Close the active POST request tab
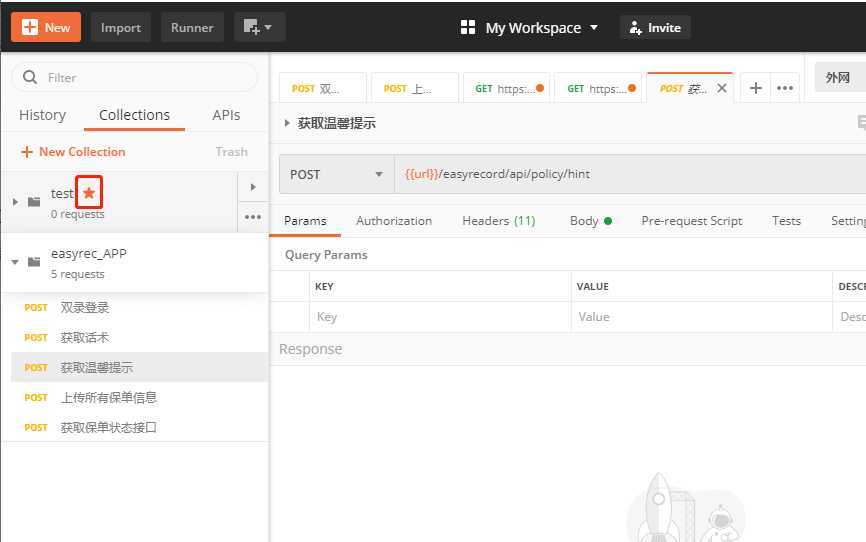 pyautogui.click(x=721, y=88)
